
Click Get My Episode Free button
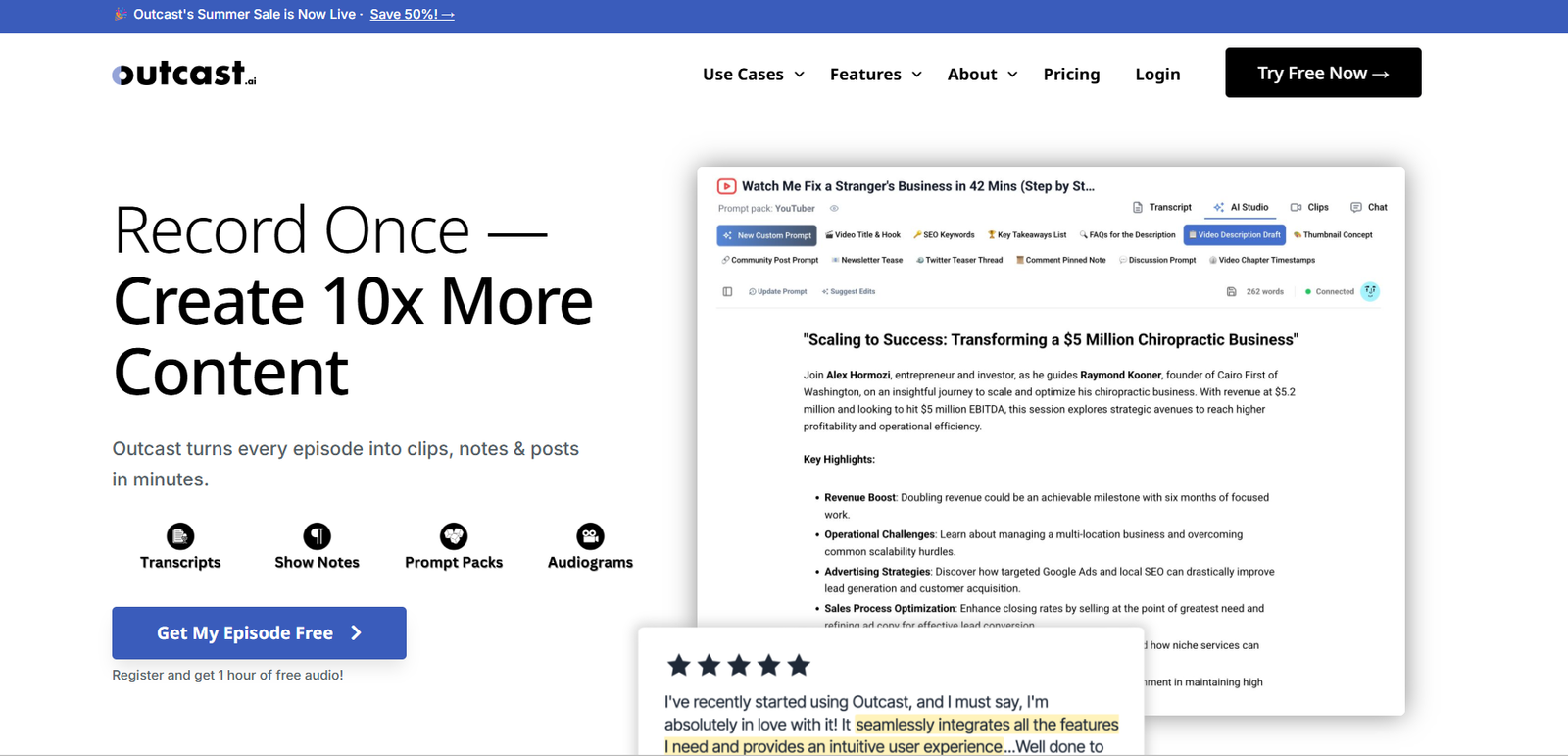(x=259, y=633)
